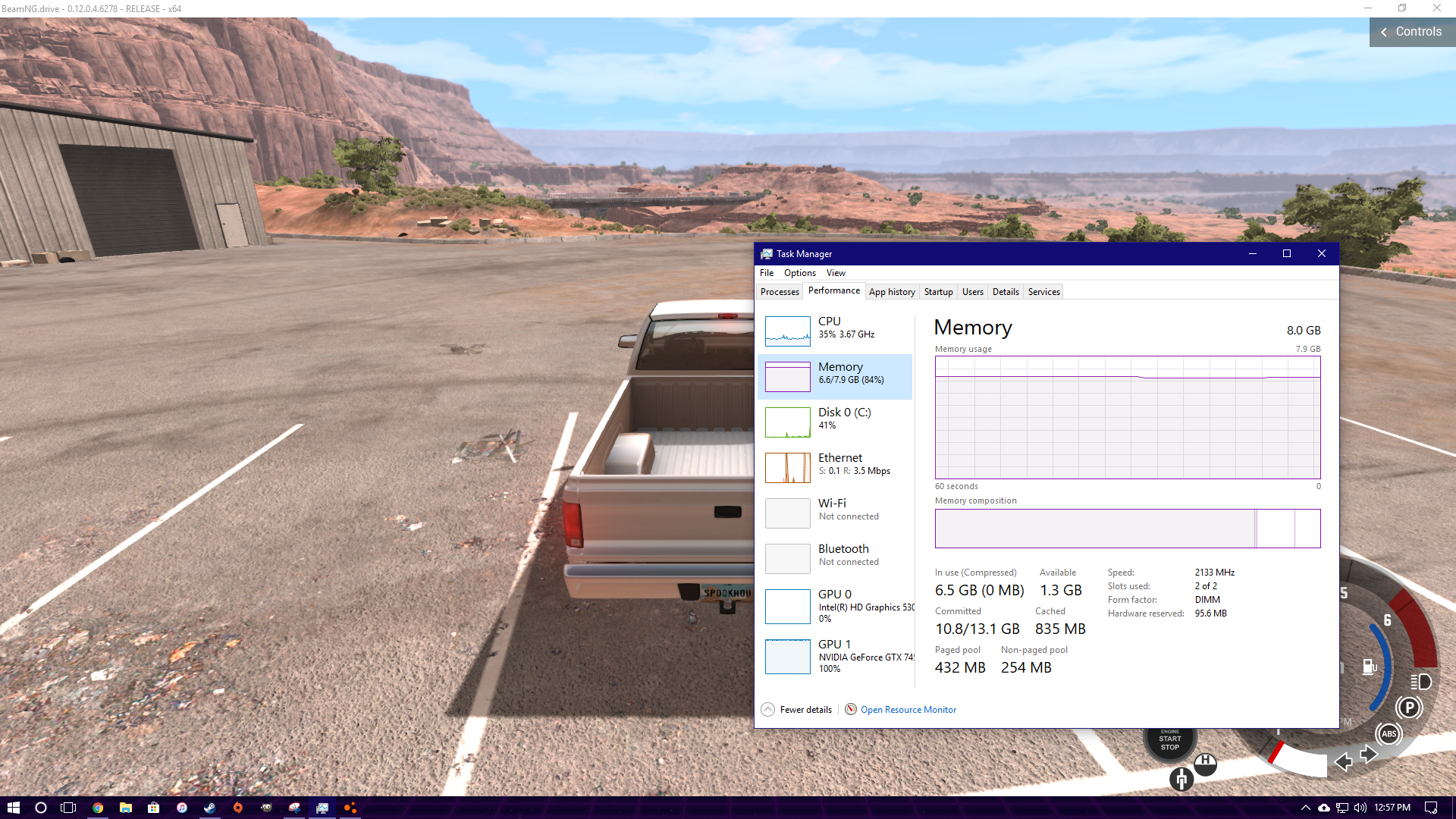Screen dimensions: 1456x819
Task: Open network status tray icon
Action: [x=1342, y=808]
